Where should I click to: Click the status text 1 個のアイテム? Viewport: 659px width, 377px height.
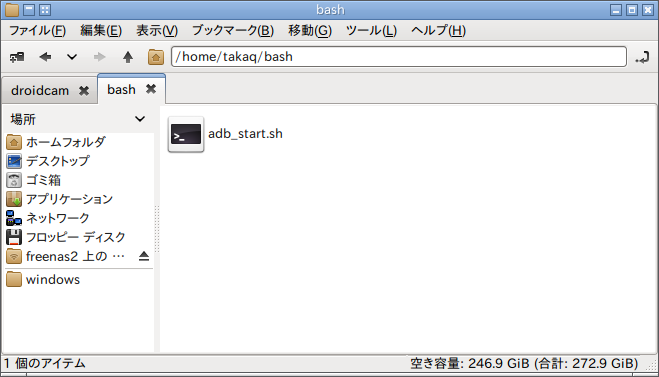(x=45, y=363)
